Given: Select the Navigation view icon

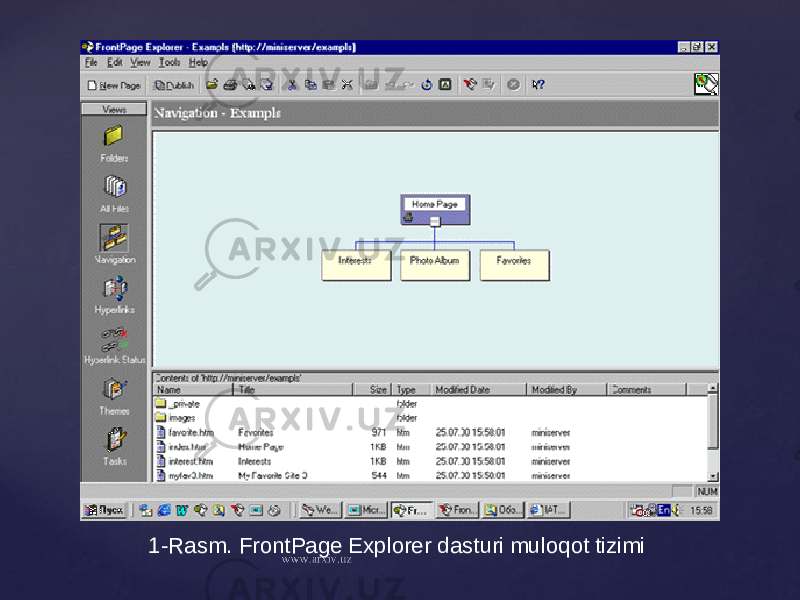Looking at the screenshot, I should pyautogui.click(x=114, y=244).
